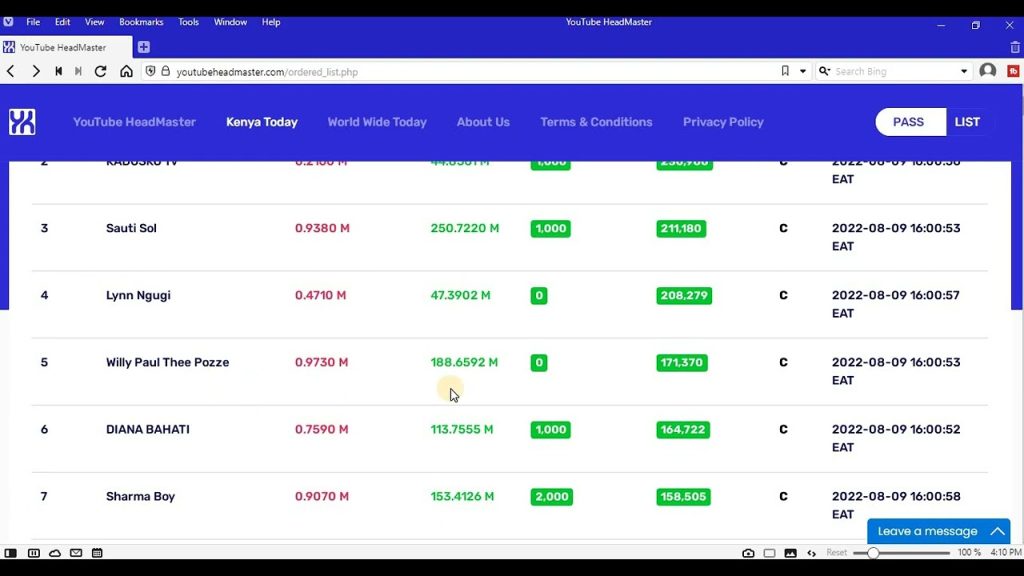Open a new tab
Screen dimensions: 1024x576
[144, 47]
